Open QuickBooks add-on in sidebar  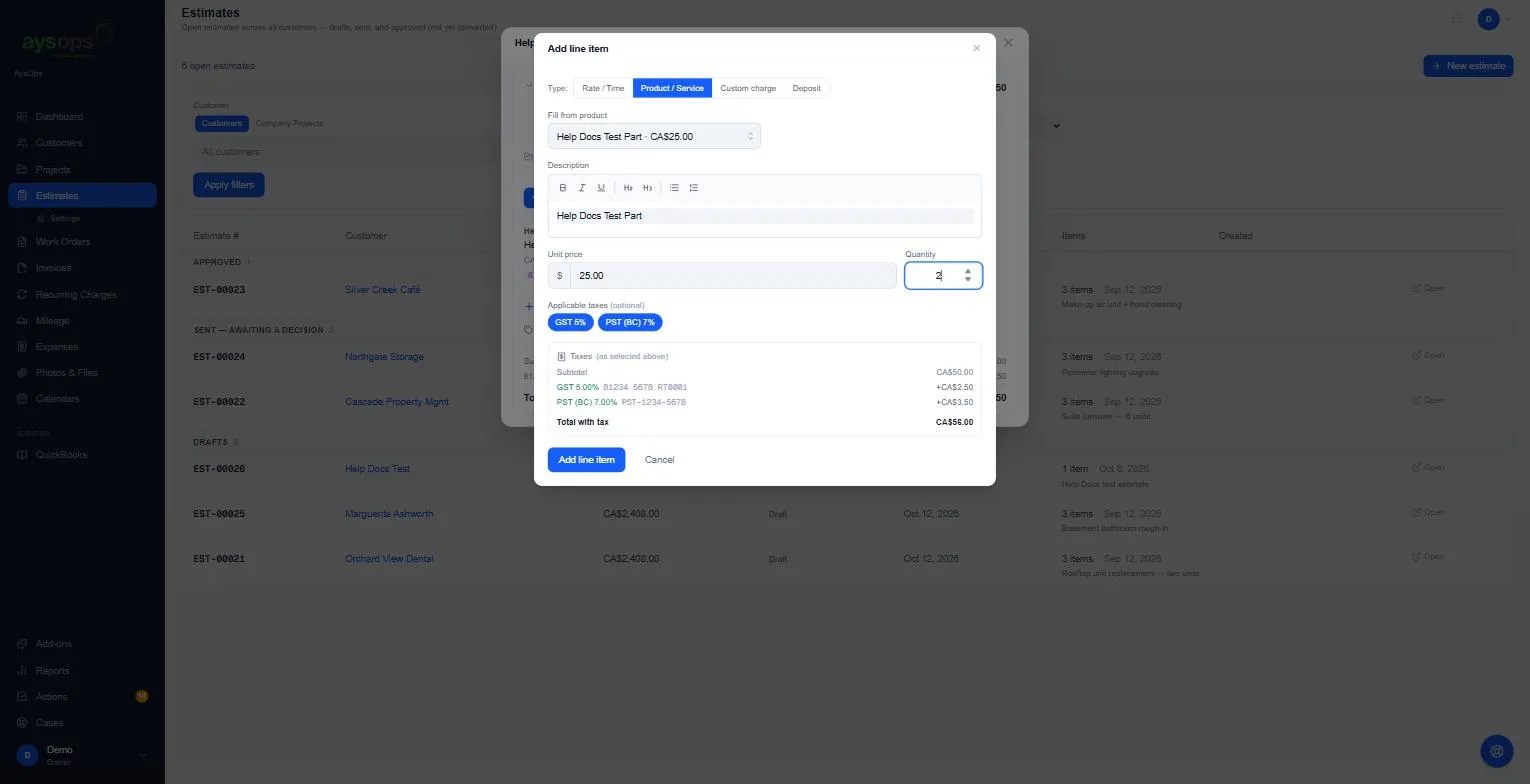[61, 455]
